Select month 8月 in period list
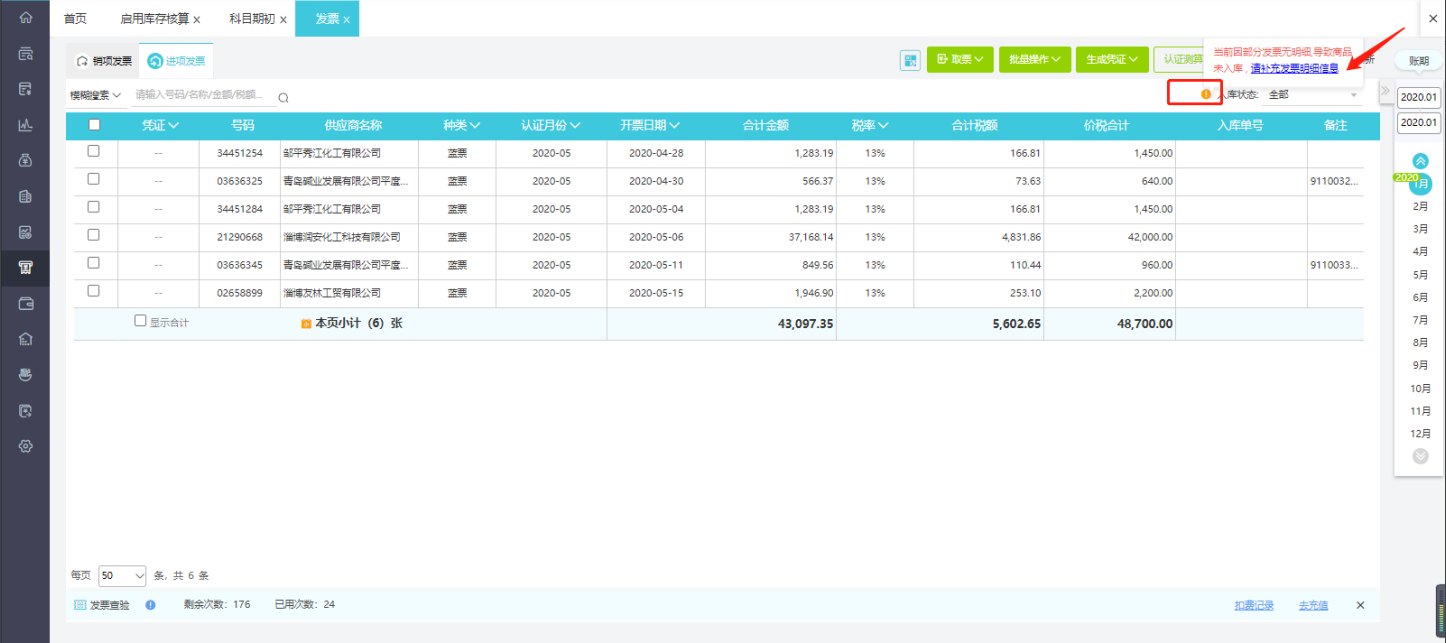Image resolution: width=1446 pixels, height=643 pixels. pyautogui.click(x=1420, y=342)
